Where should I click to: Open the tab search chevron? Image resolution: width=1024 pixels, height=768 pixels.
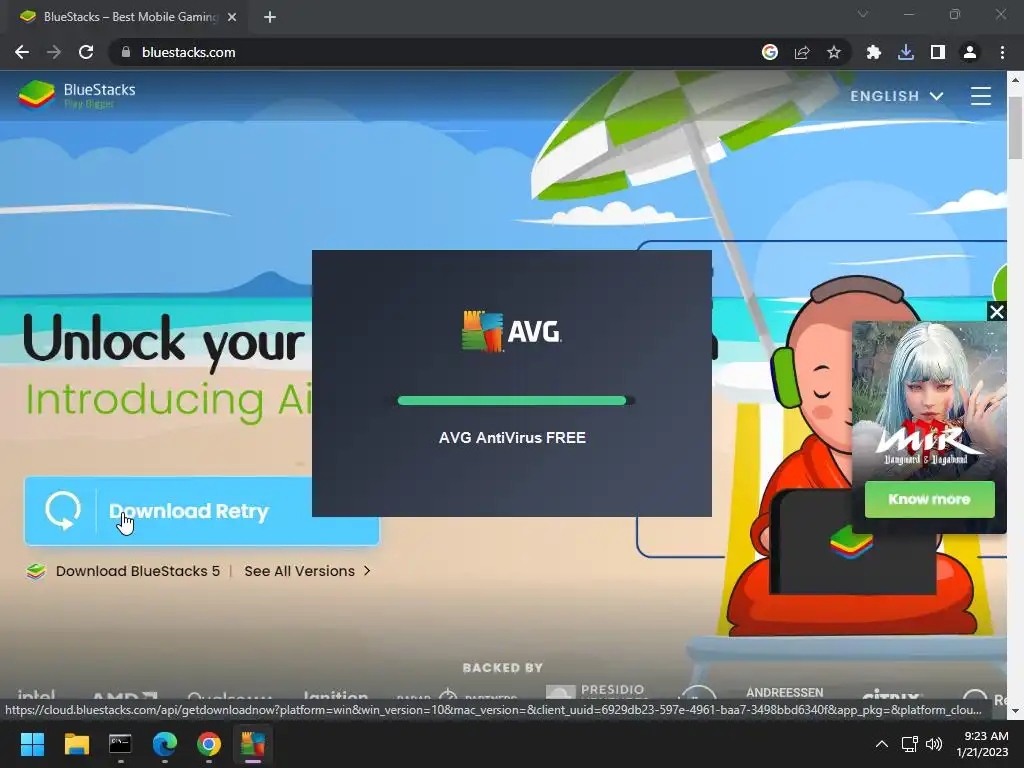(x=863, y=14)
